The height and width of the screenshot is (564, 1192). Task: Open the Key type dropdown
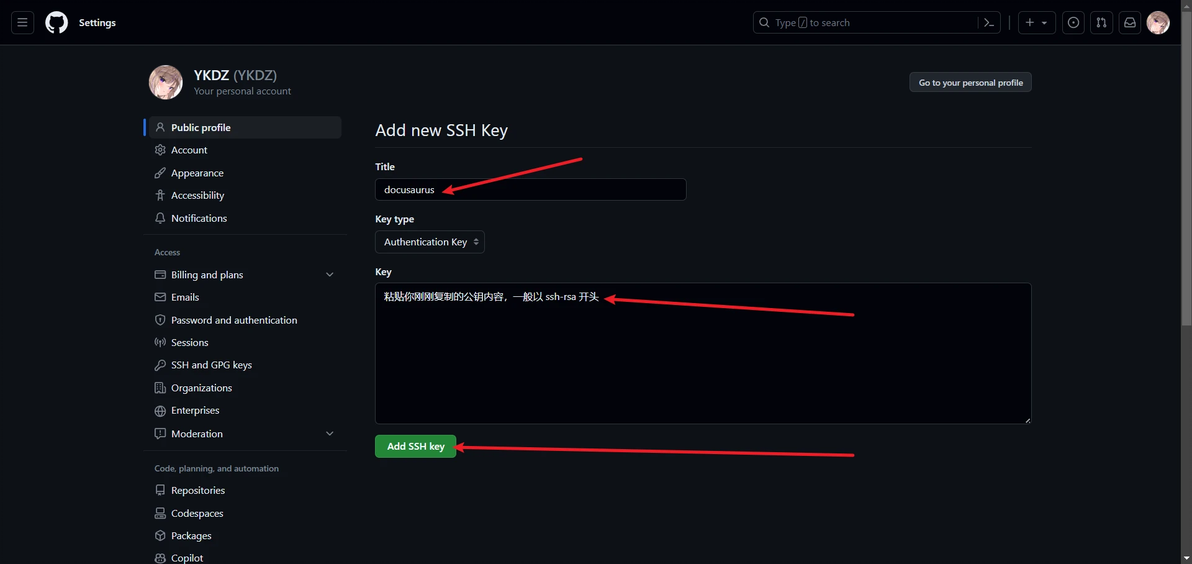[430, 242]
